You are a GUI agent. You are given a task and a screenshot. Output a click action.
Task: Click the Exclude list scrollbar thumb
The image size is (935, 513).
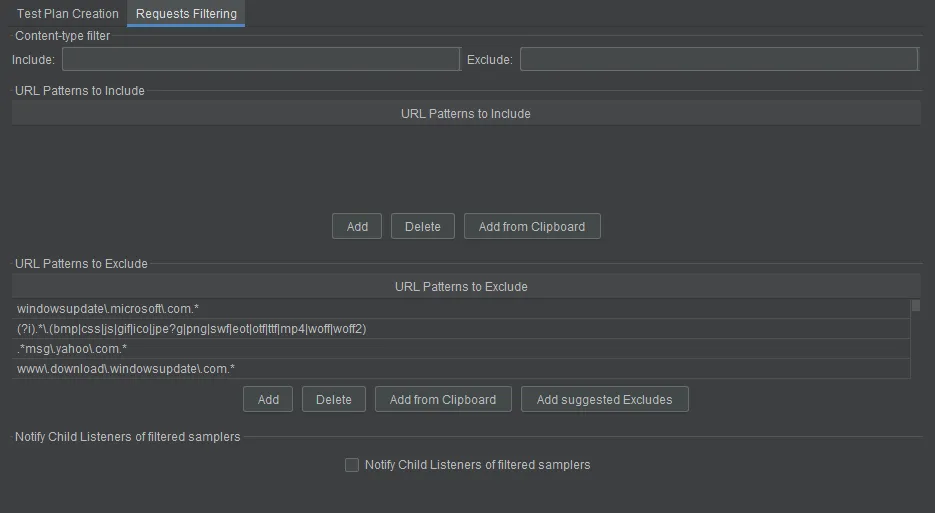coord(916,305)
